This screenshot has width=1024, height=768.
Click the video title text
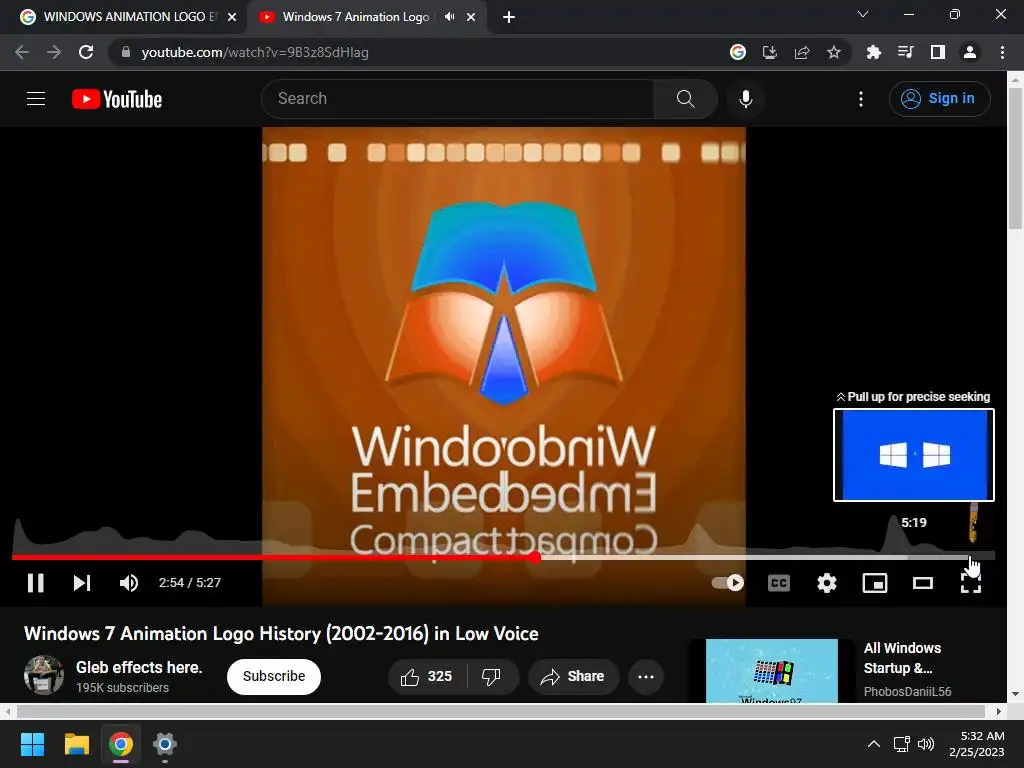(281, 633)
